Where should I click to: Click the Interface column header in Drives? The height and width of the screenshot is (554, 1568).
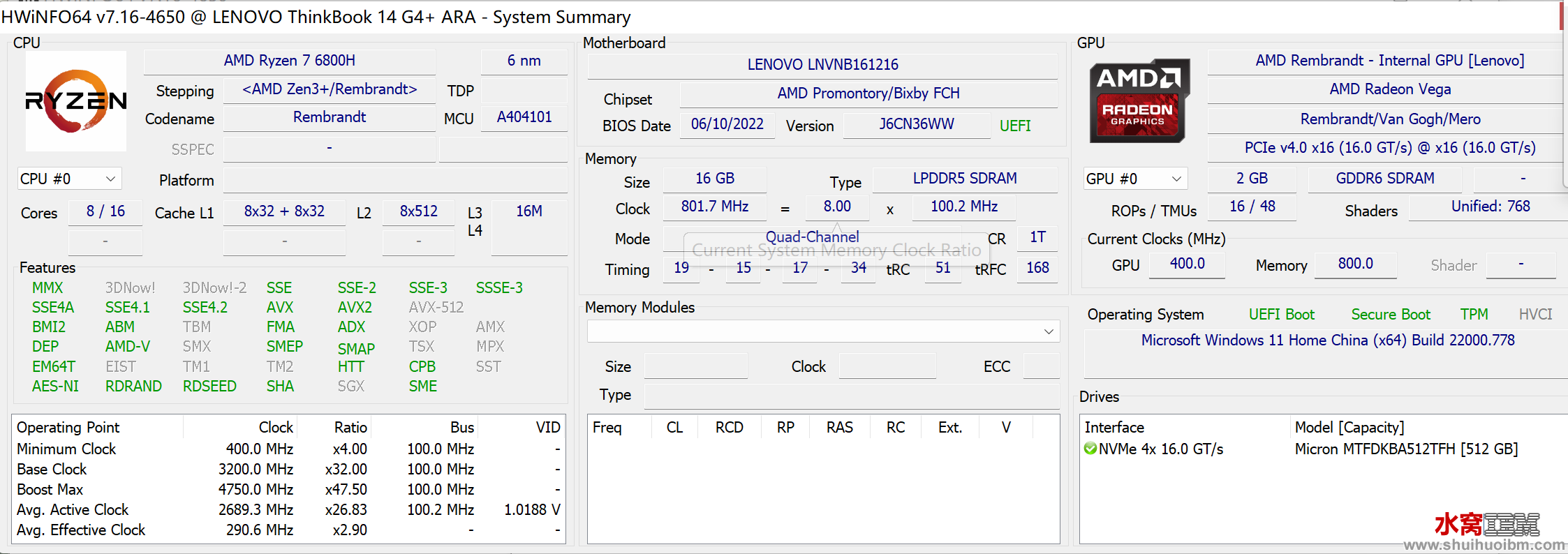1114,427
